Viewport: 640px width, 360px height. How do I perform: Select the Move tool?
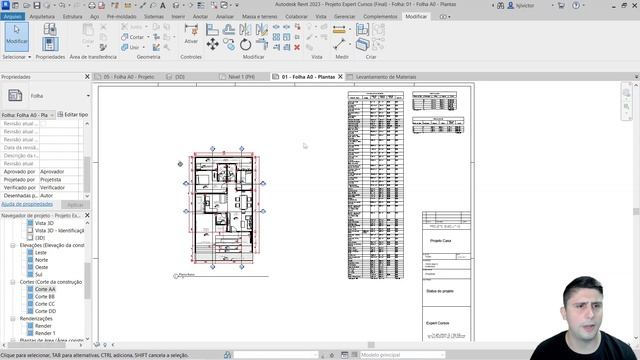tap(212, 44)
